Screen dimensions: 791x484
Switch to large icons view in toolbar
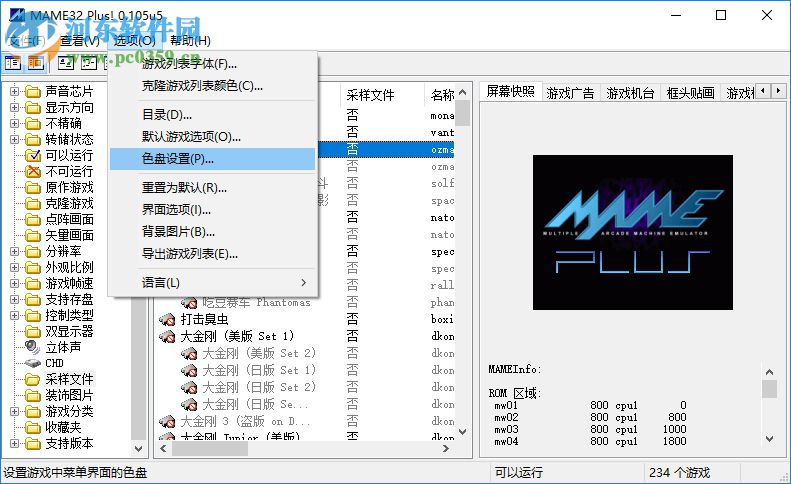[66, 63]
